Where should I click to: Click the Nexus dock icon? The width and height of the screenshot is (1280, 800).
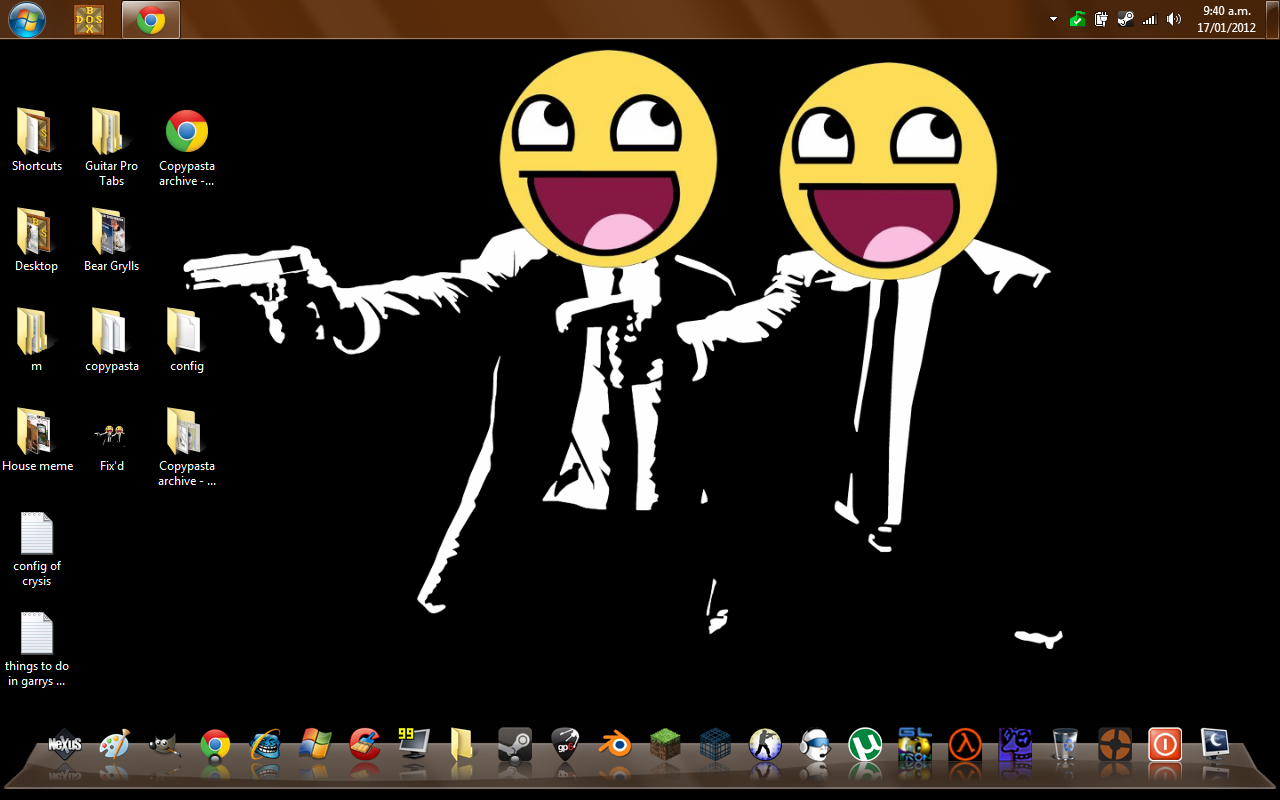(x=64, y=744)
